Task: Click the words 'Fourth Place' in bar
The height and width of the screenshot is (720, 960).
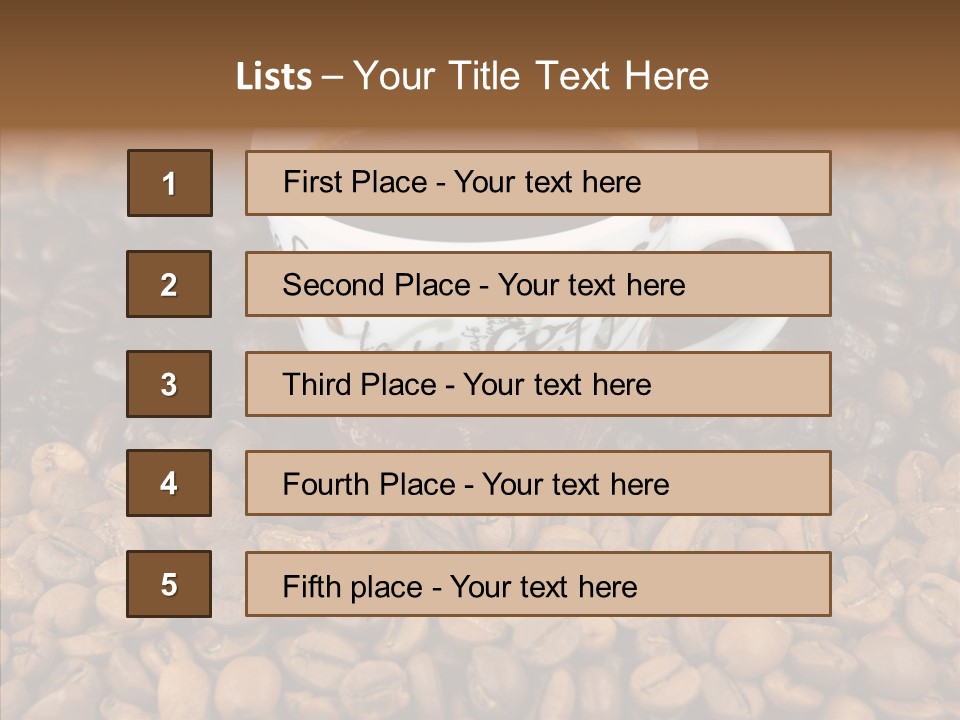Action: point(369,484)
